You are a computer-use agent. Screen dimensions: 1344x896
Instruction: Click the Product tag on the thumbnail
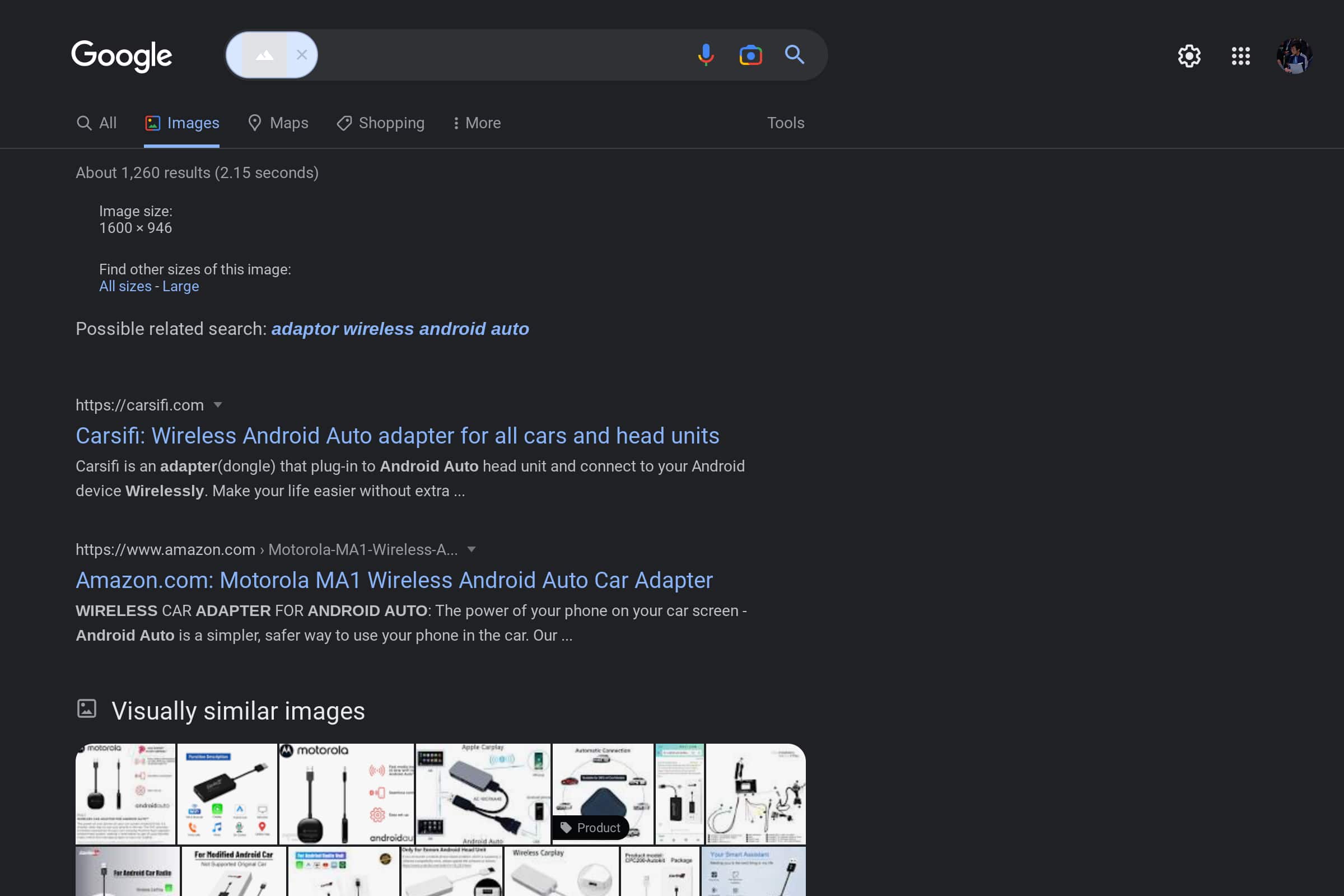coord(591,828)
